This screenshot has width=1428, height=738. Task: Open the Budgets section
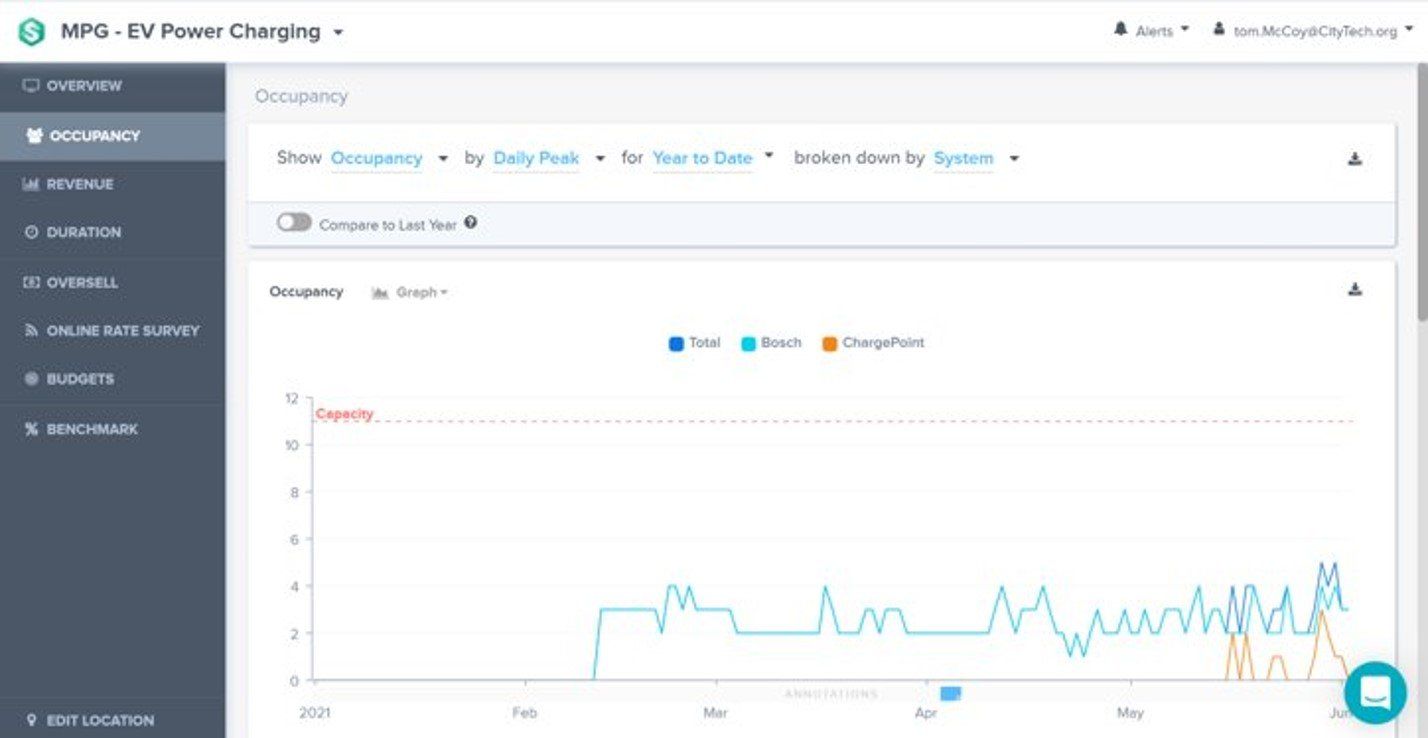pos(112,379)
